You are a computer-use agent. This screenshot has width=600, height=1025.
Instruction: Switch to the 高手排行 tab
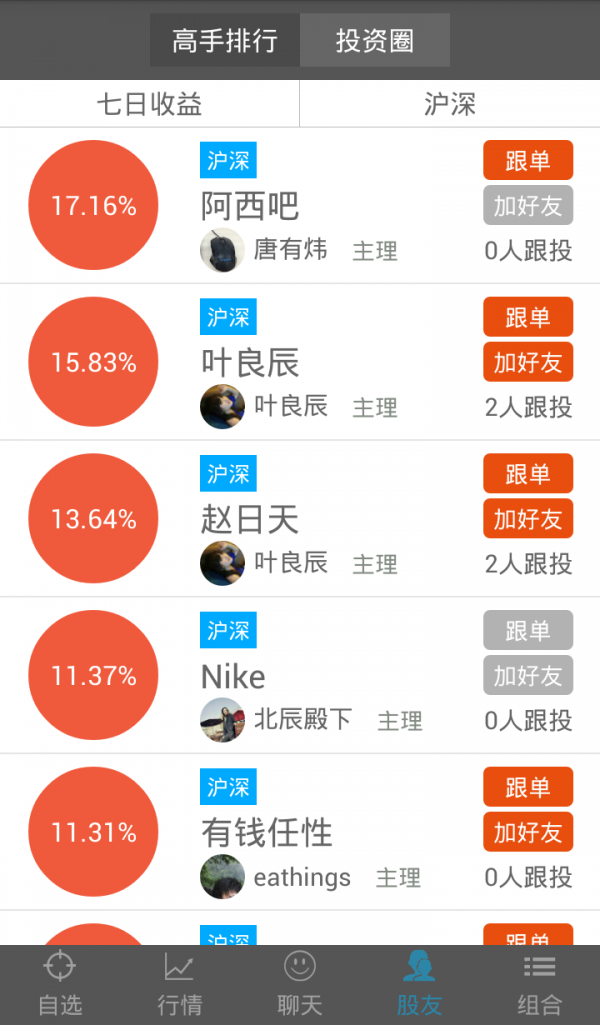[225, 40]
